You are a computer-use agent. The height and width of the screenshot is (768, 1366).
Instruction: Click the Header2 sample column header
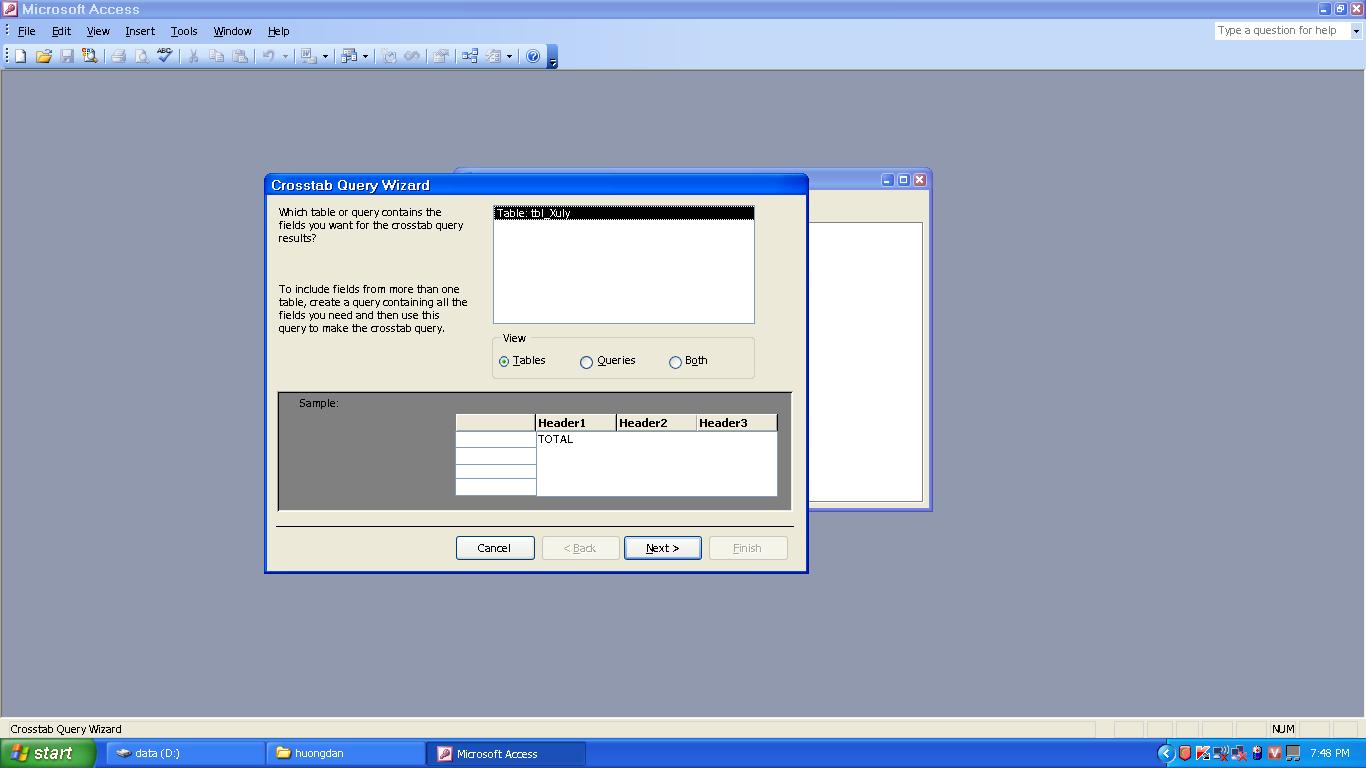[656, 423]
